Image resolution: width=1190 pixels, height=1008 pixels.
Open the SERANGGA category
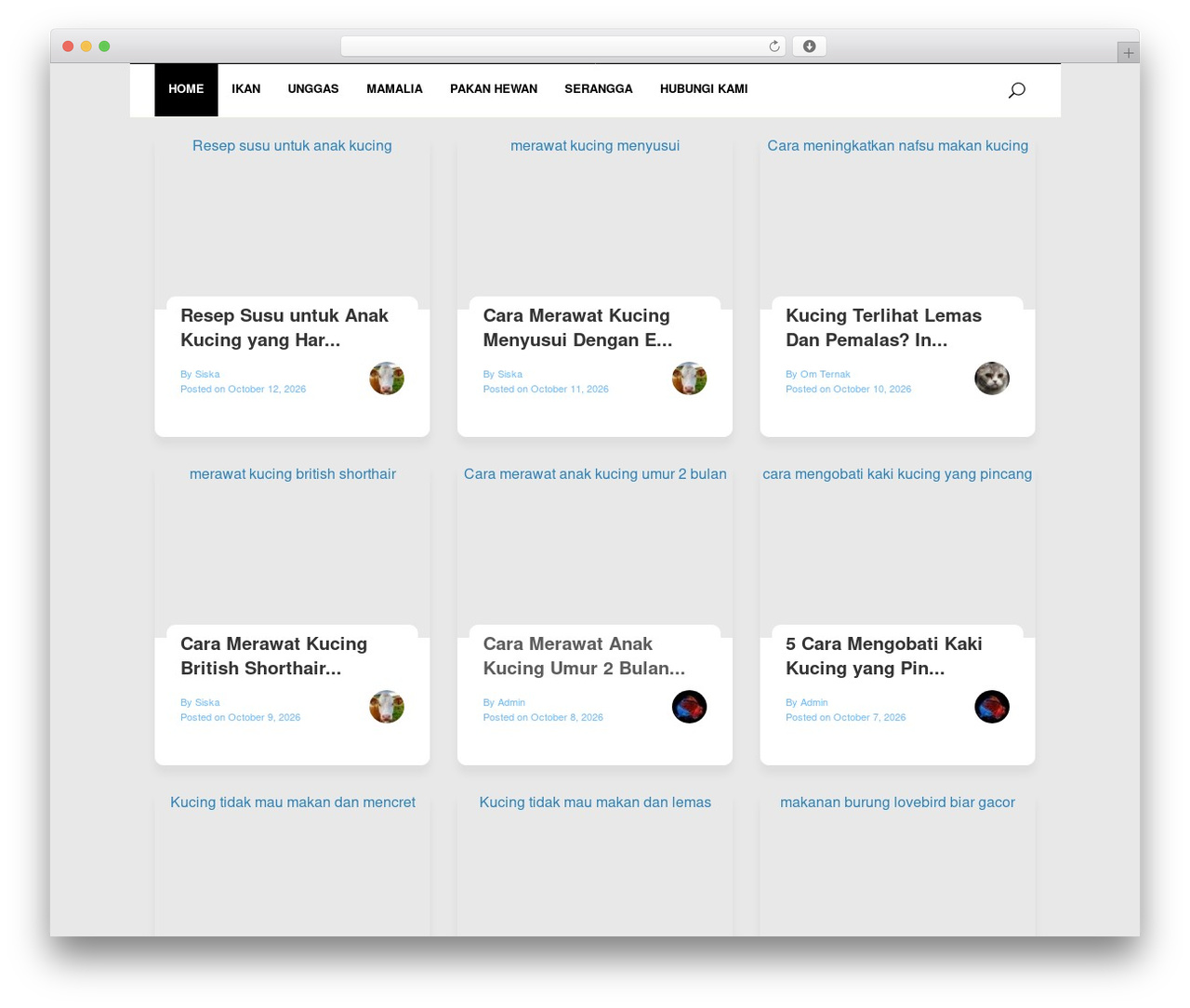pos(599,89)
